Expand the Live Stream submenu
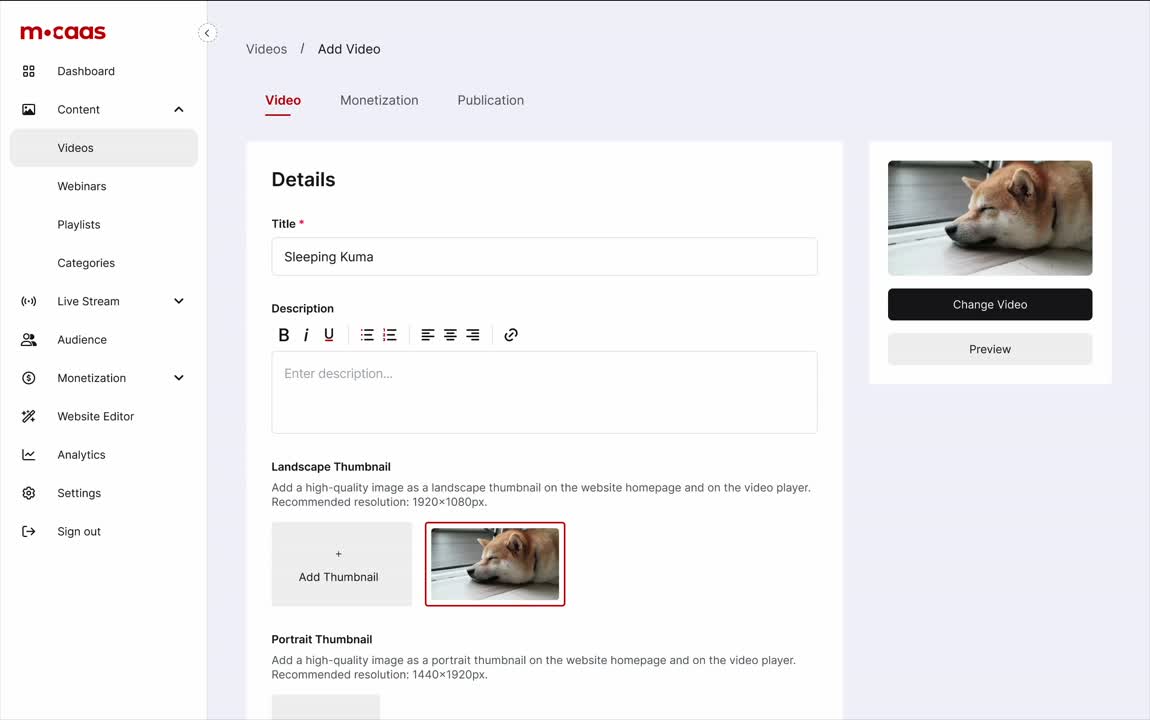The image size is (1150, 720). click(179, 301)
